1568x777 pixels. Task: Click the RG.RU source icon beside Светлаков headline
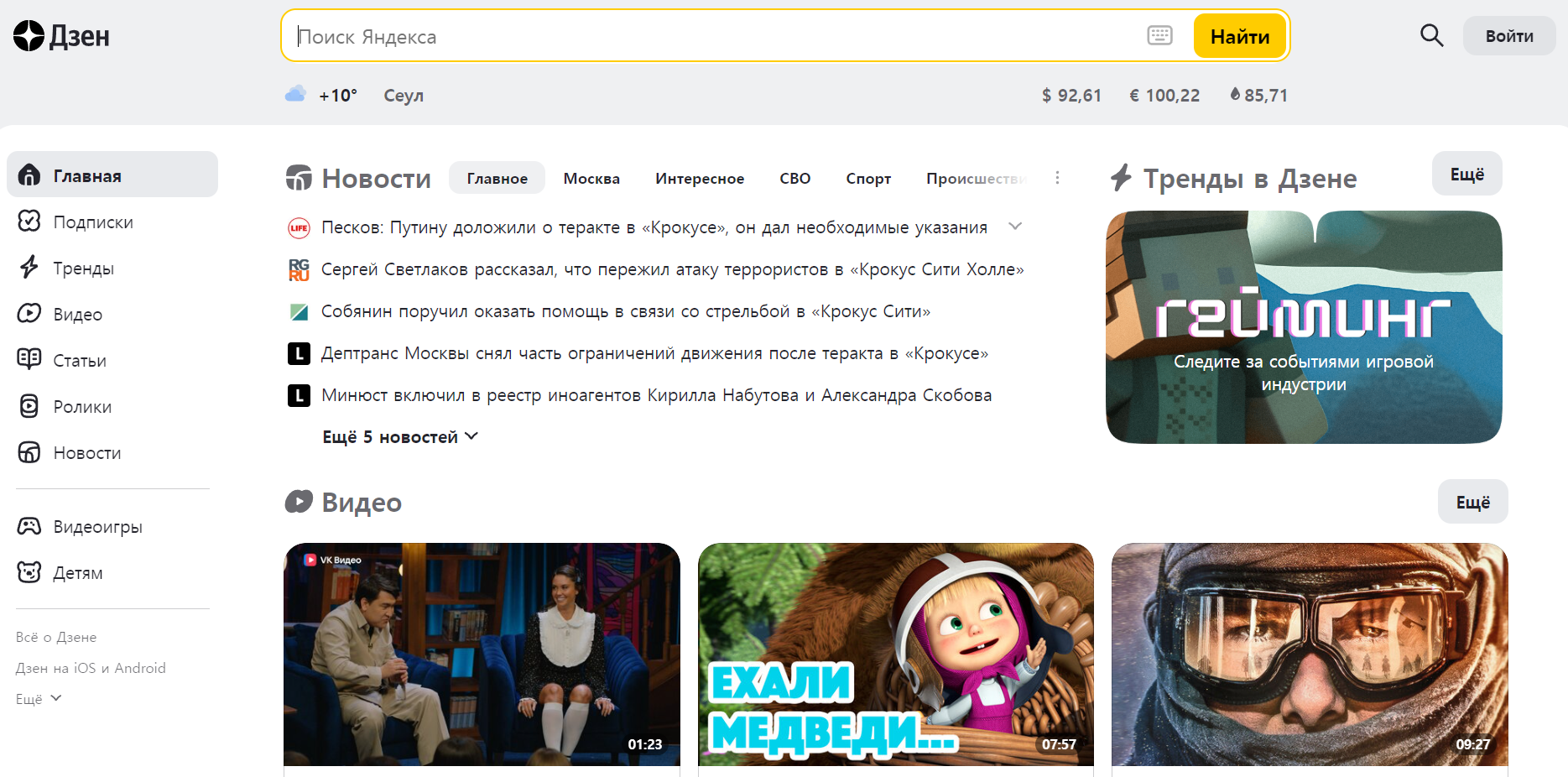point(299,269)
